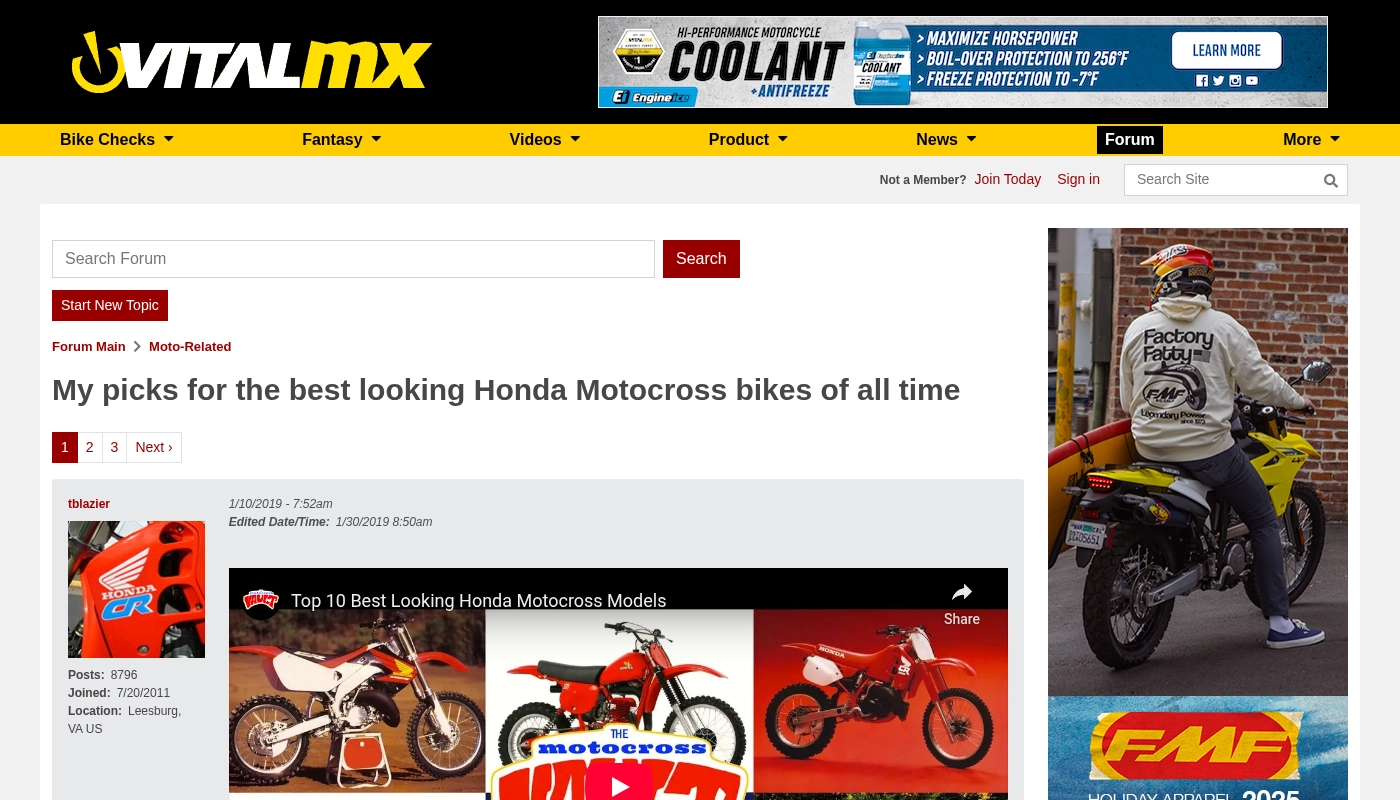Open tblazier's Honda CR avatar image
The image size is (1400, 800).
[136, 589]
